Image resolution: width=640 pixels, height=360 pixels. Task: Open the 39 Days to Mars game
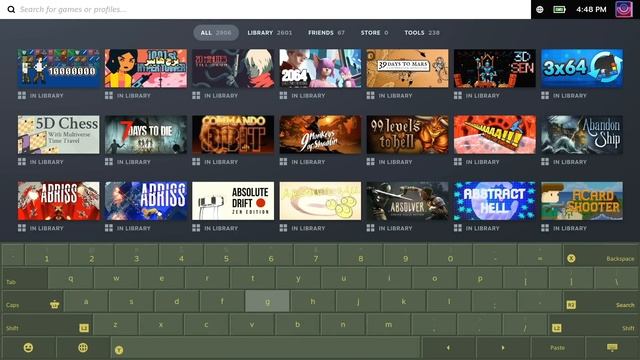pos(407,68)
